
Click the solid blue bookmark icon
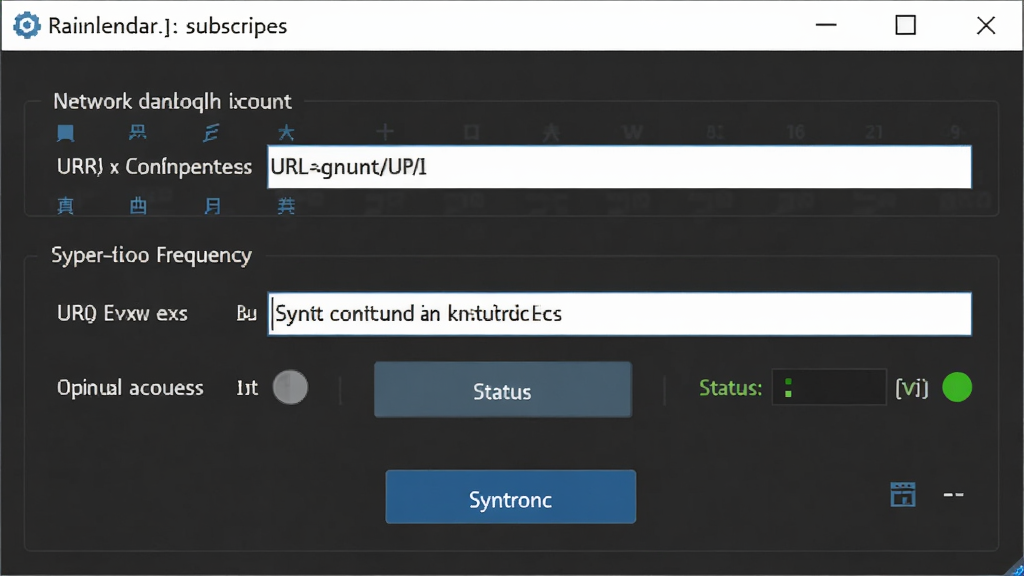pyautogui.click(x=65, y=133)
